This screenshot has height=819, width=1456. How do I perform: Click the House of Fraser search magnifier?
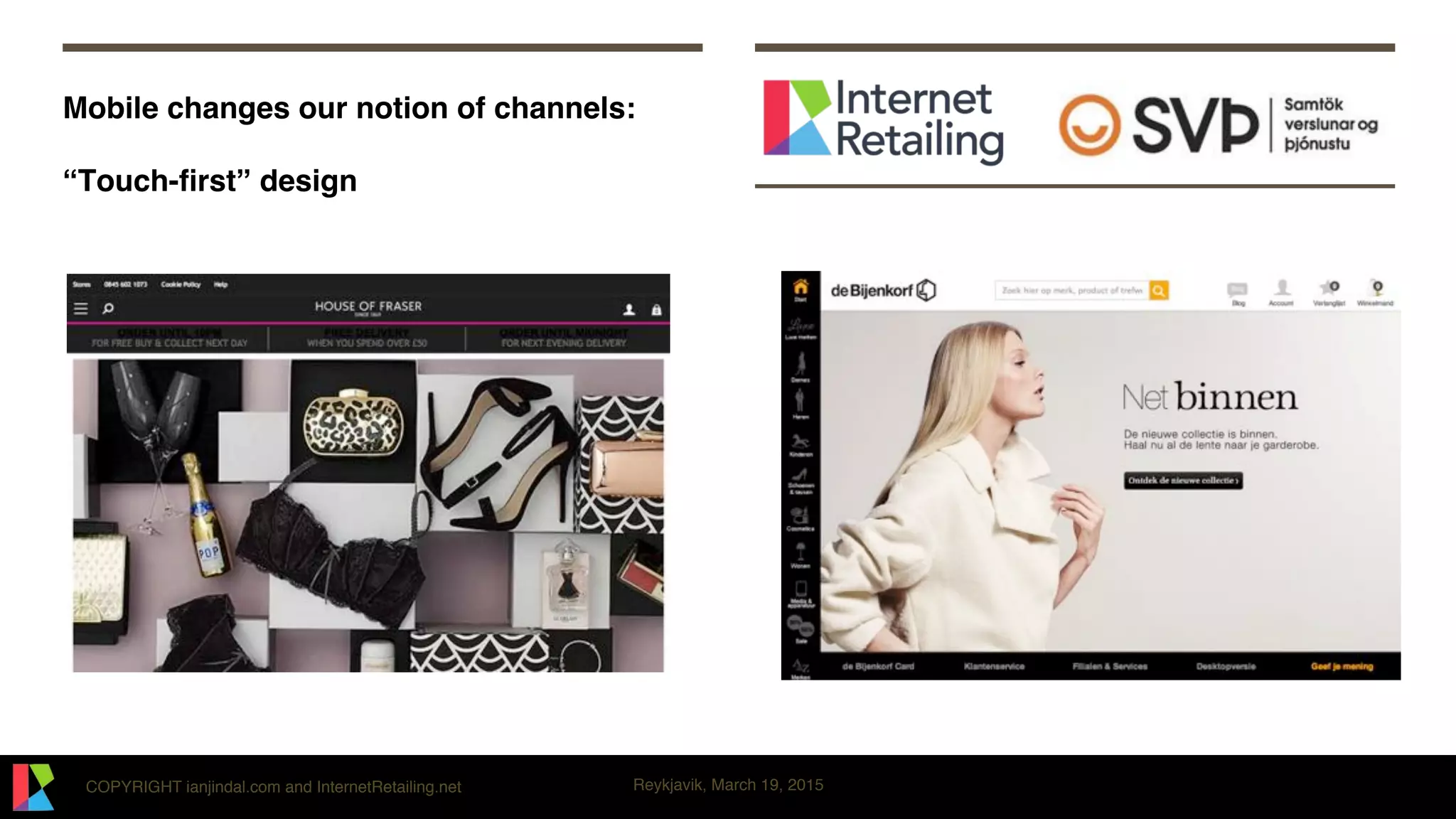108,309
